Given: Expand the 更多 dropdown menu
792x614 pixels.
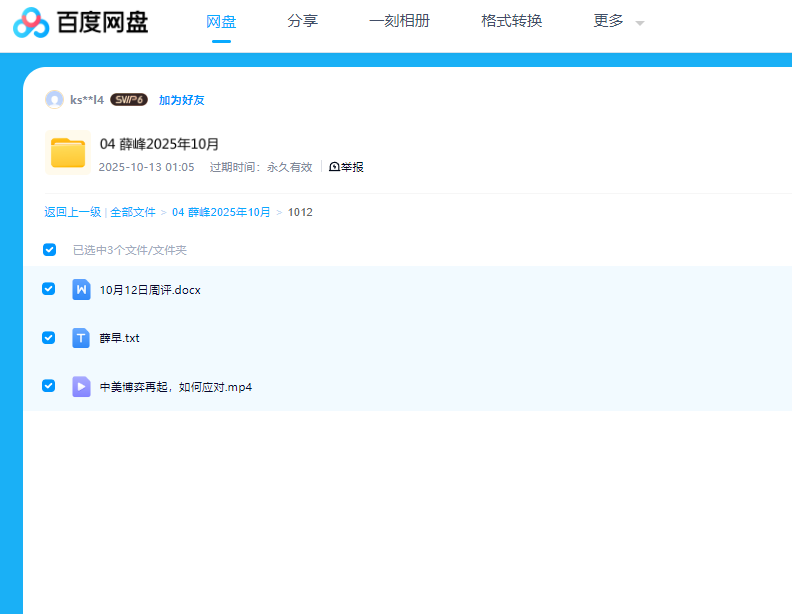Looking at the screenshot, I should point(618,21).
